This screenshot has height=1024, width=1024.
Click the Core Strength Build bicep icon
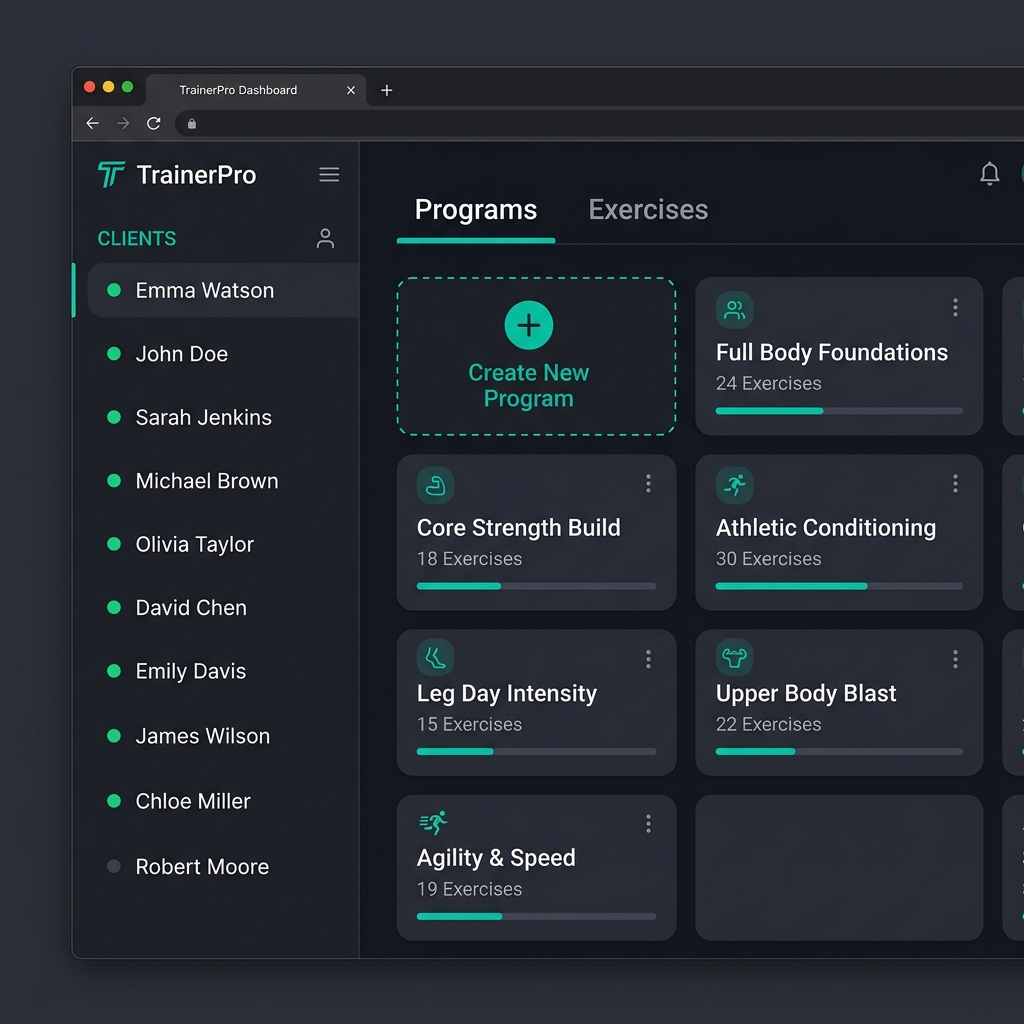[x=435, y=485]
